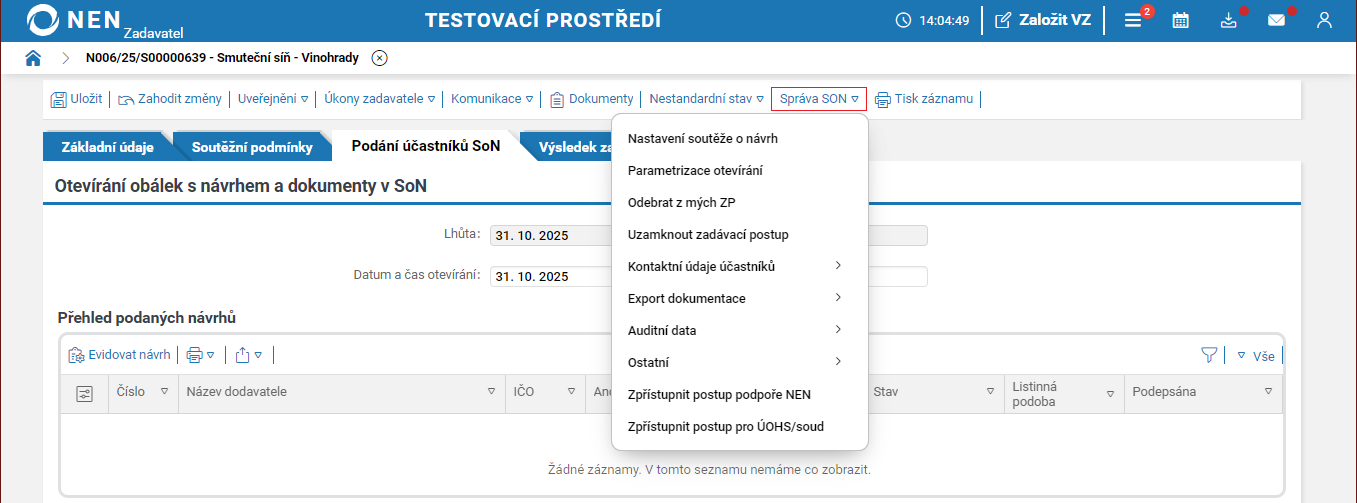This screenshot has height=503, width=1357.
Task: Open the notifications list with badge 2
Action: point(1133,20)
